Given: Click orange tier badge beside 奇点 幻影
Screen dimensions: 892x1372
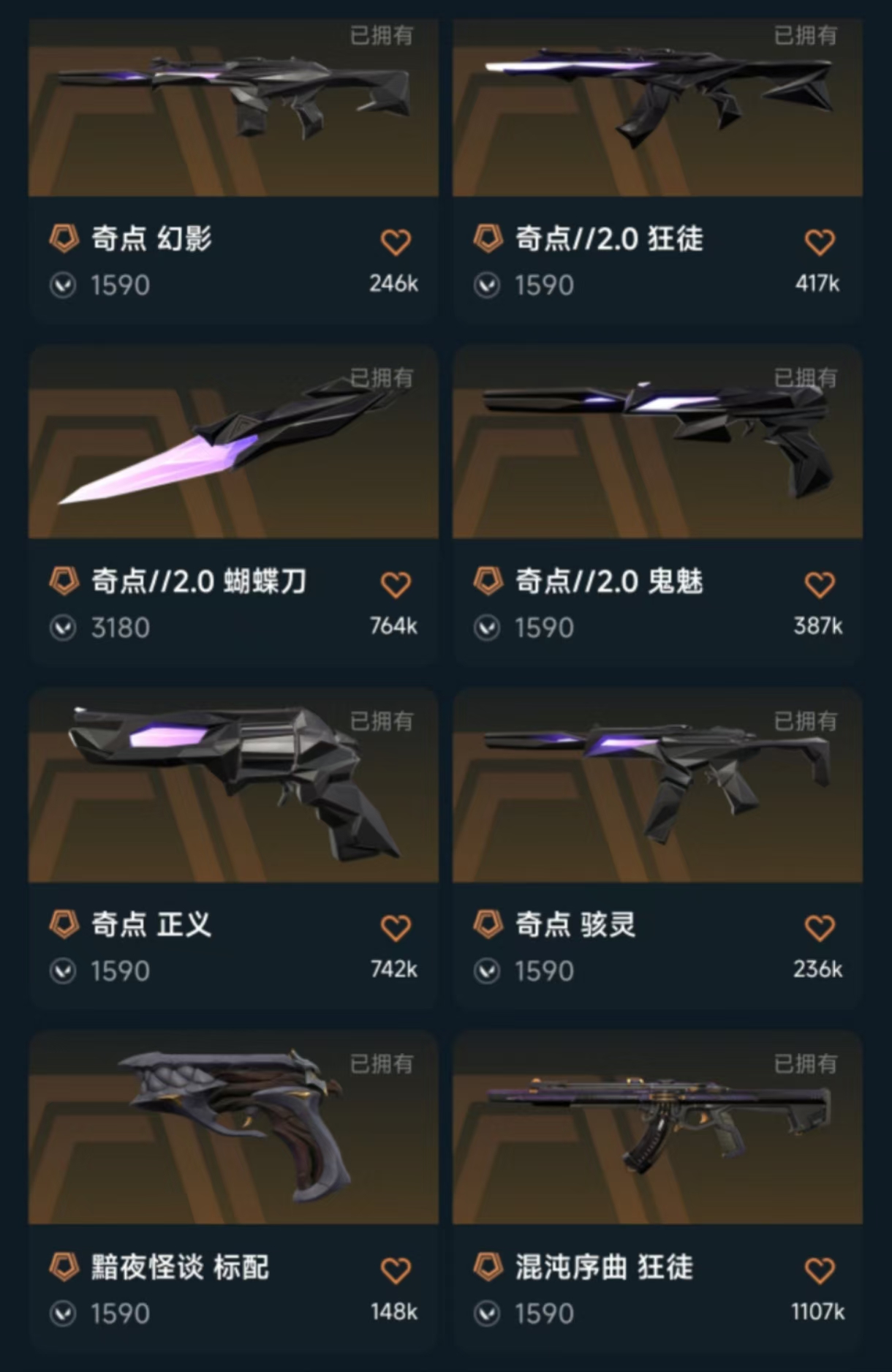Looking at the screenshot, I should coord(64,238).
